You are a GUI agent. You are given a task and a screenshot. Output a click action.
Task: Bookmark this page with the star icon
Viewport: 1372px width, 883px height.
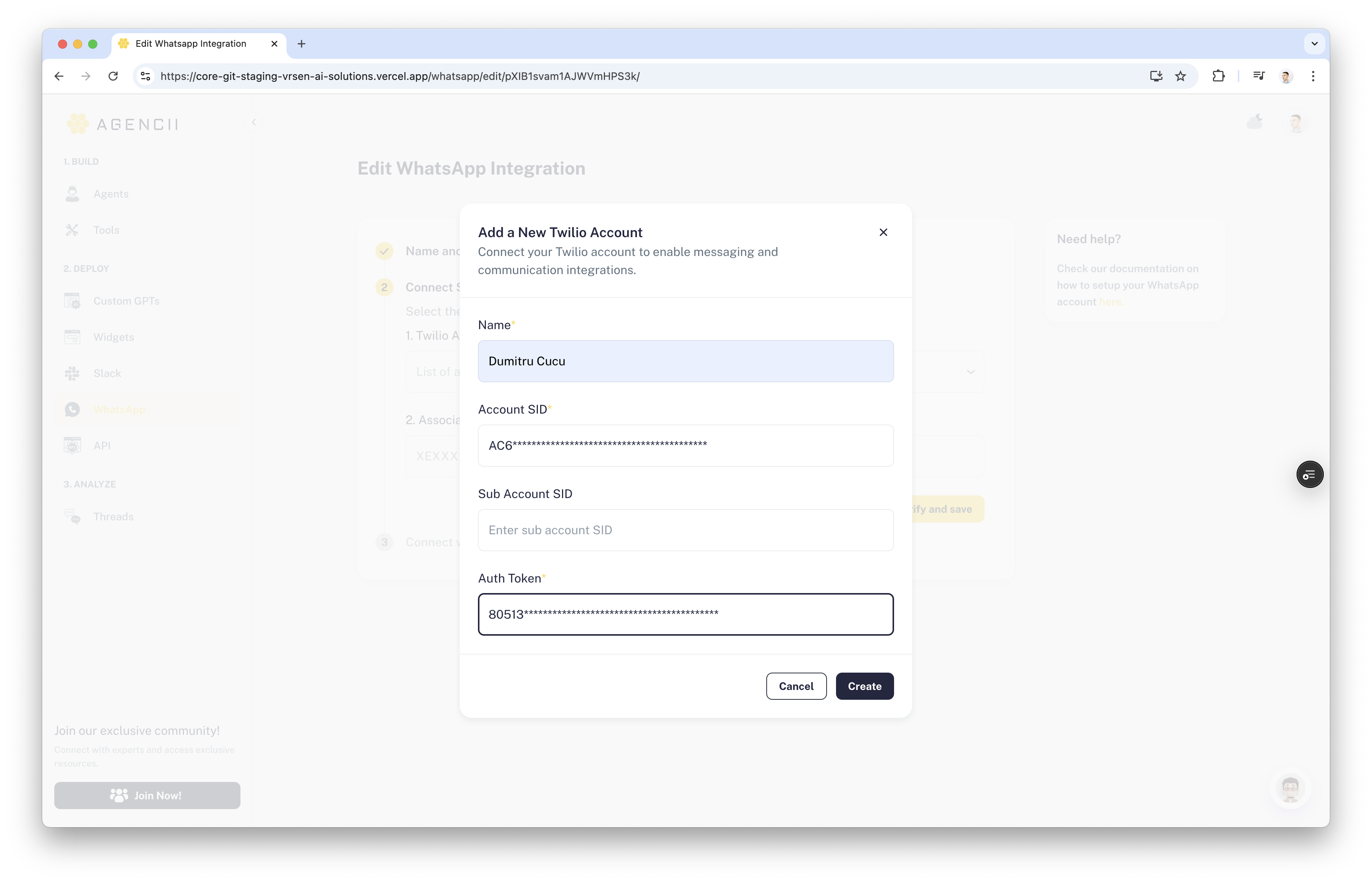tap(1181, 76)
